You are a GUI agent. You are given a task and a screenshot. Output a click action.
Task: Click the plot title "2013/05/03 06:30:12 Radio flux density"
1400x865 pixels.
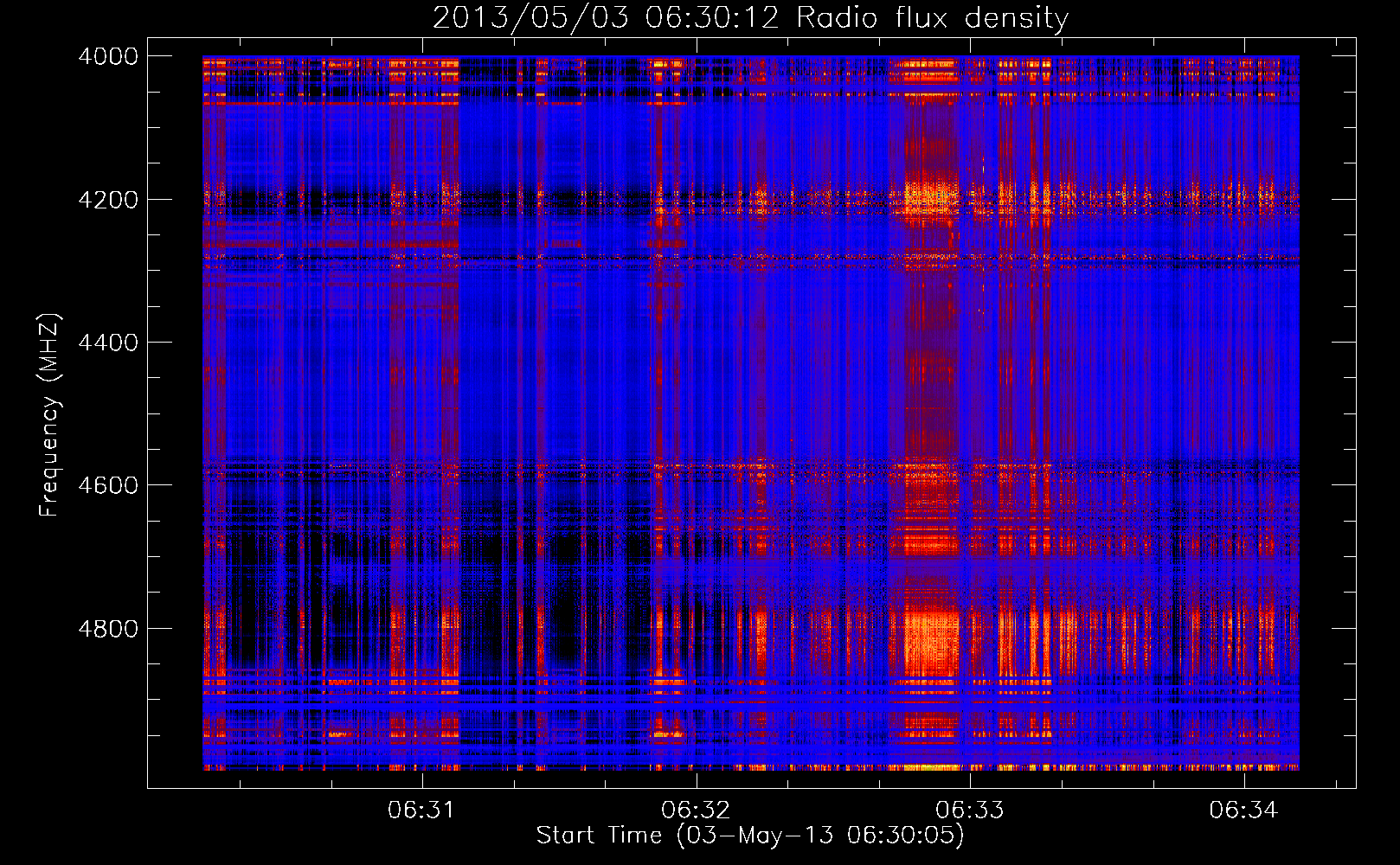point(750,17)
